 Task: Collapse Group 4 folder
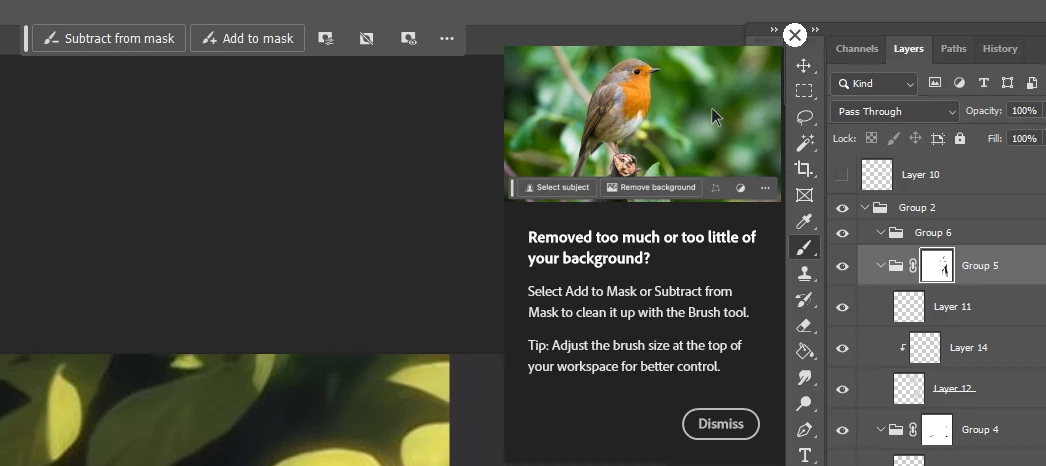tap(881, 429)
